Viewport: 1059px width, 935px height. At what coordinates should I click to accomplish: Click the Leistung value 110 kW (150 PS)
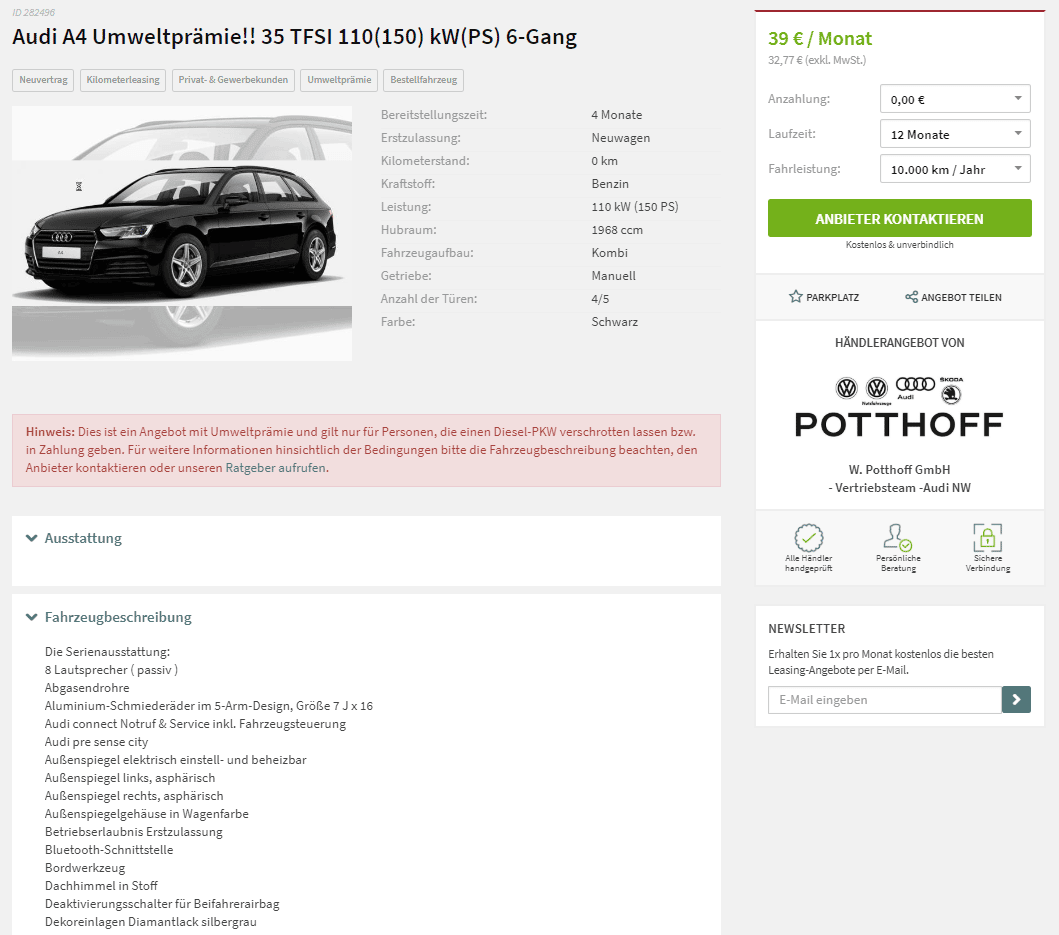tap(635, 207)
